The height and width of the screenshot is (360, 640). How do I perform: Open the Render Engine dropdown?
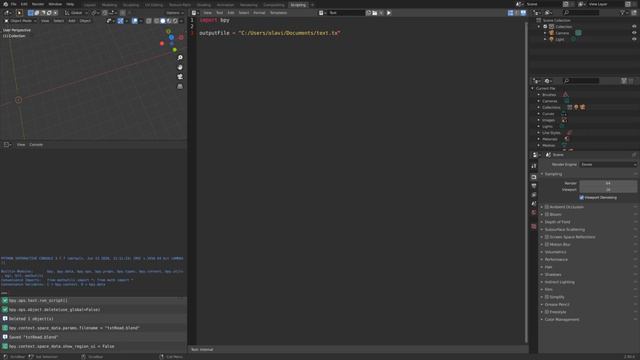coord(608,164)
